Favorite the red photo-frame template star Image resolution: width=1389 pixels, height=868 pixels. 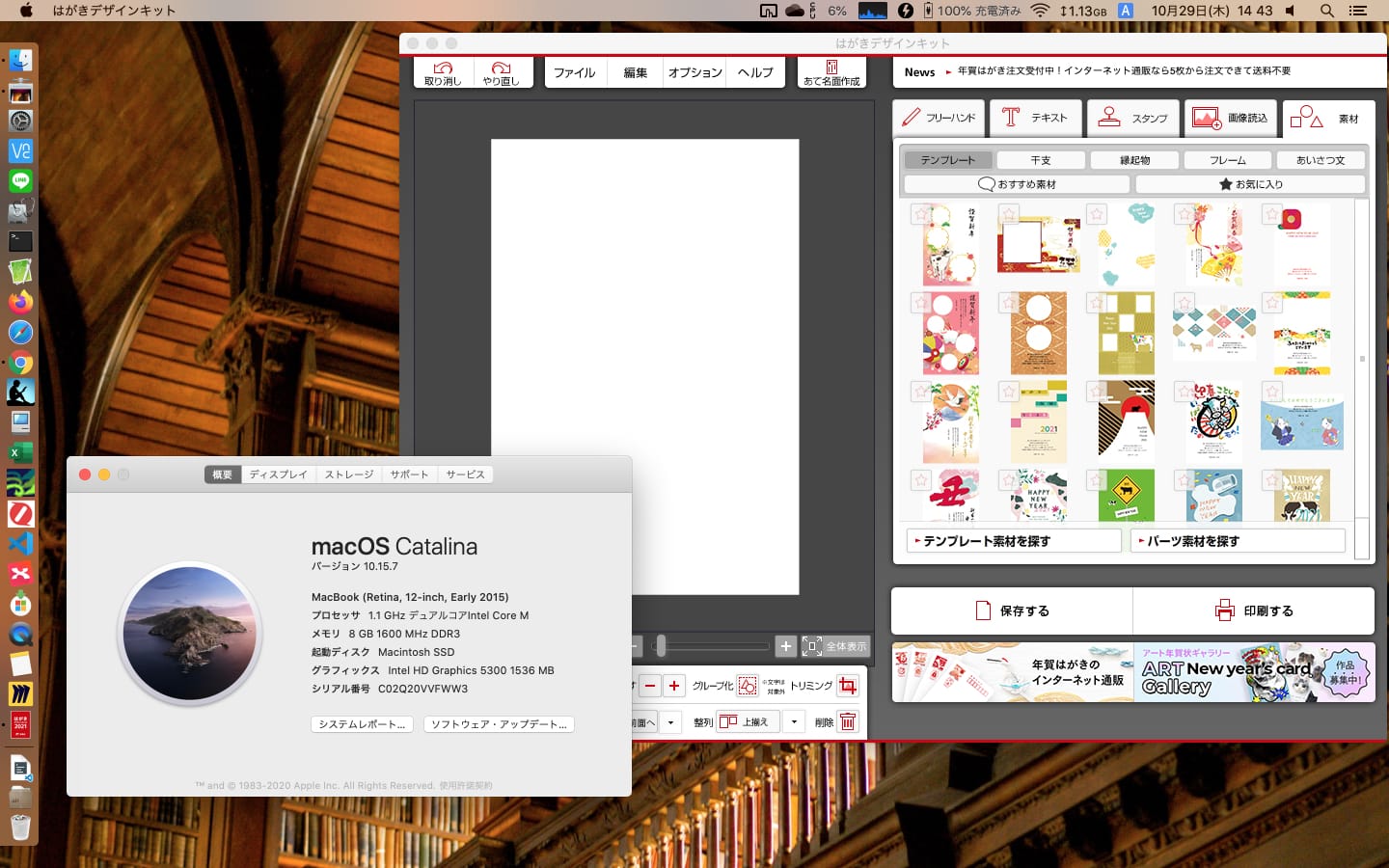click(1009, 214)
